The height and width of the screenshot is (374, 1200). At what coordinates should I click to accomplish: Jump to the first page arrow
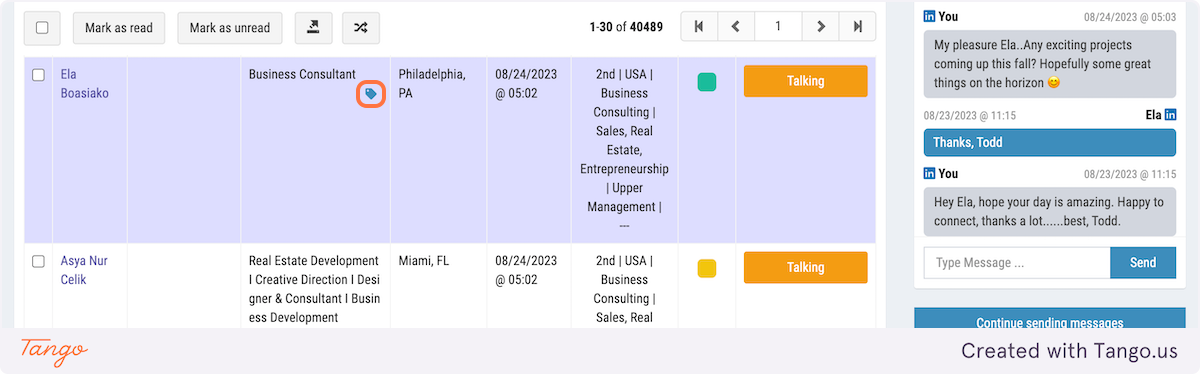click(x=699, y=27)
